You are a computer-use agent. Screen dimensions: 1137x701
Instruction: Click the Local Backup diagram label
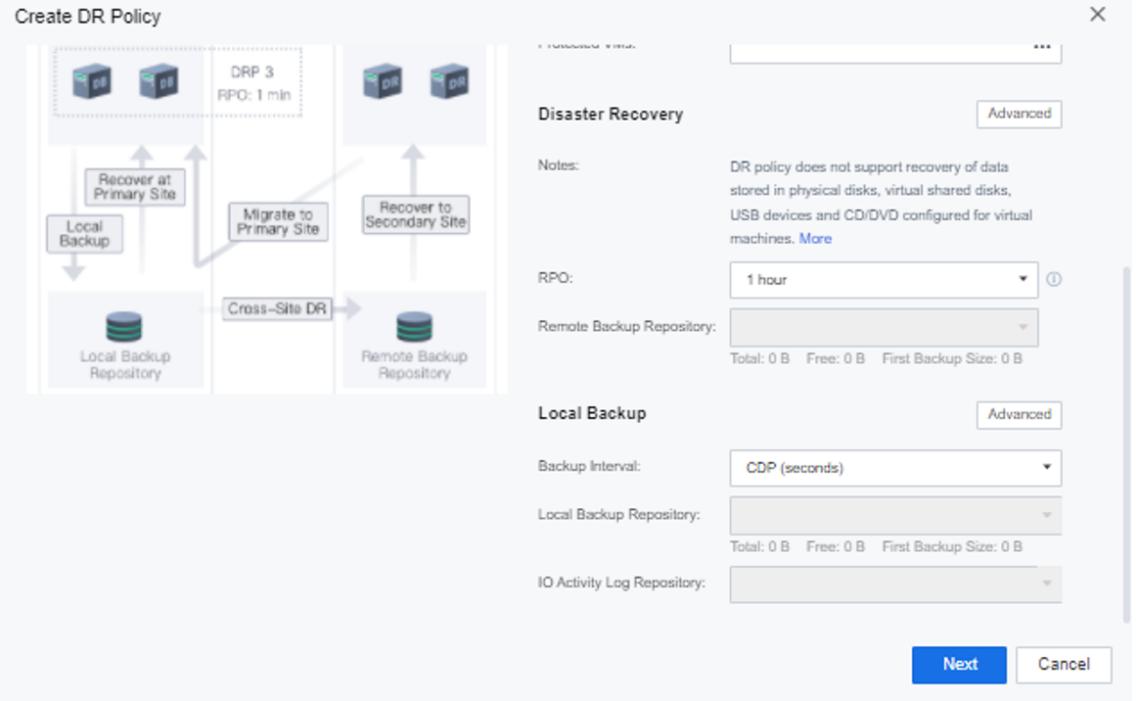point(84,233)
